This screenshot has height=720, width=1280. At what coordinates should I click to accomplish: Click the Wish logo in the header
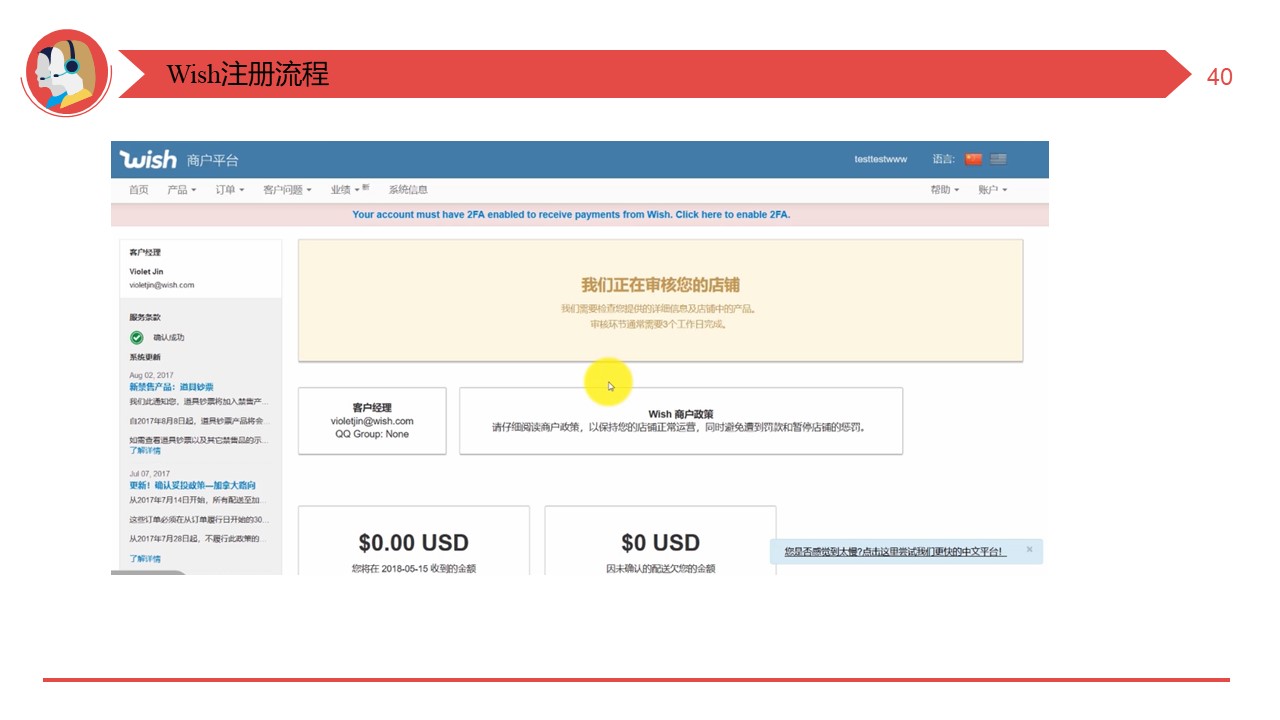[x=148, y=160]
